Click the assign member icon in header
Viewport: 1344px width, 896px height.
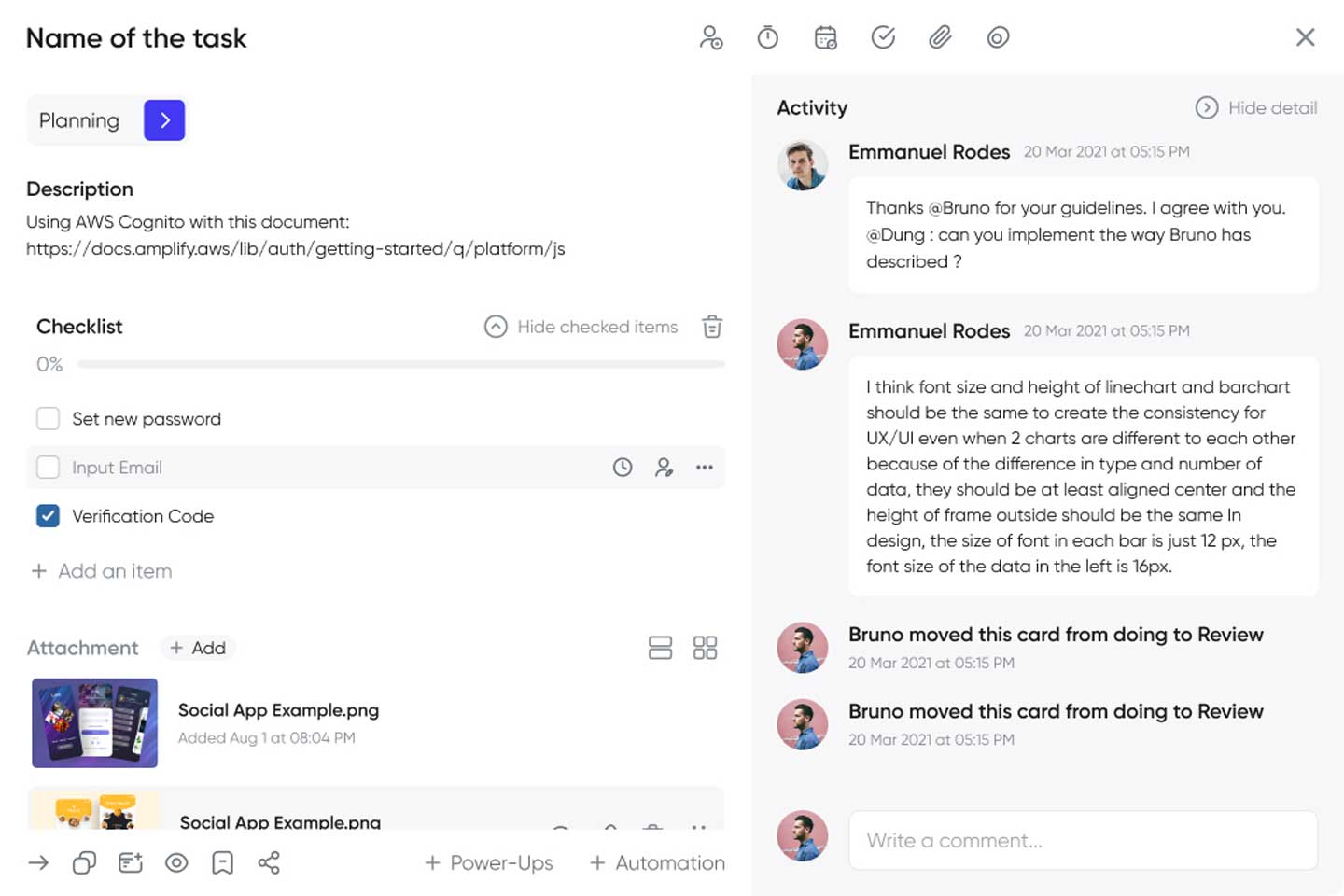(710, 37)
